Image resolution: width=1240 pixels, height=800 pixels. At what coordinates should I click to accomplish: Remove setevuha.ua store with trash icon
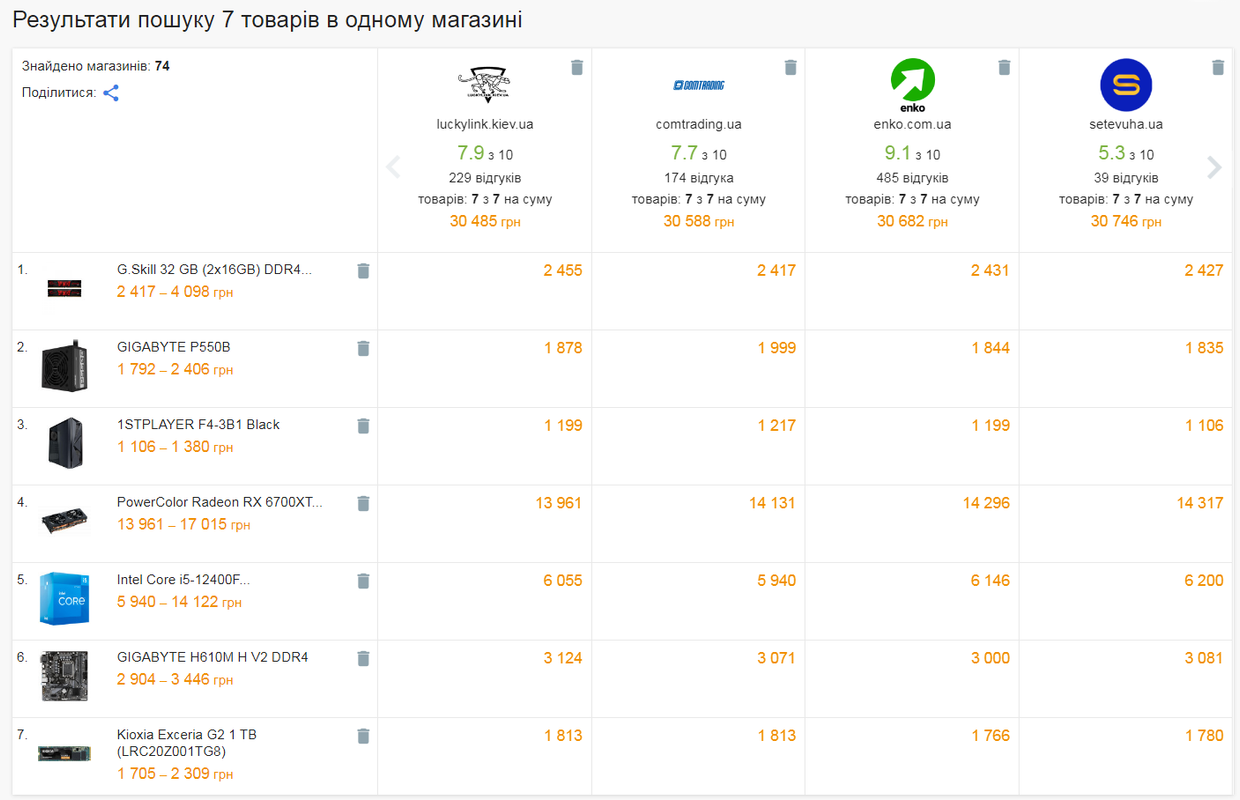[x=1218, y=67]
